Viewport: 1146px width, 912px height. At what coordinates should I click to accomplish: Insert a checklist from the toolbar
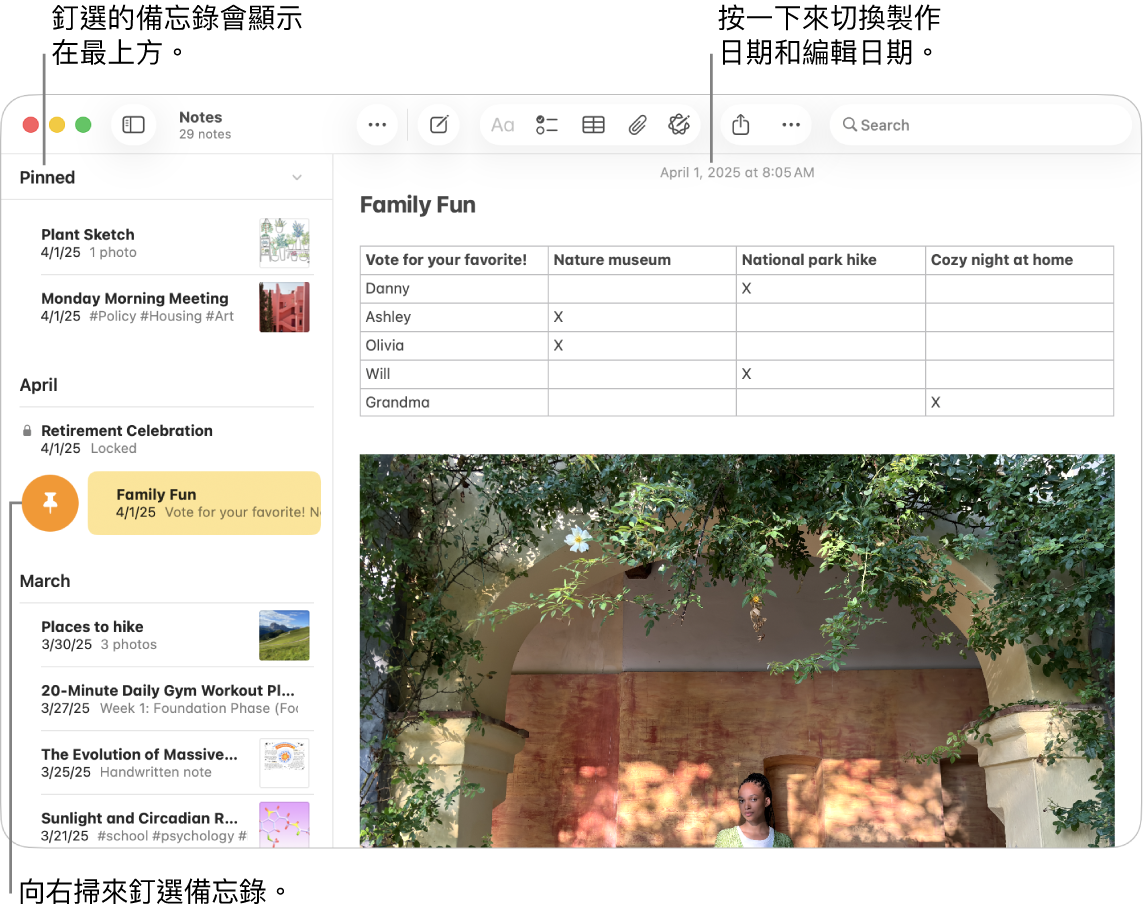click(546, 125)
